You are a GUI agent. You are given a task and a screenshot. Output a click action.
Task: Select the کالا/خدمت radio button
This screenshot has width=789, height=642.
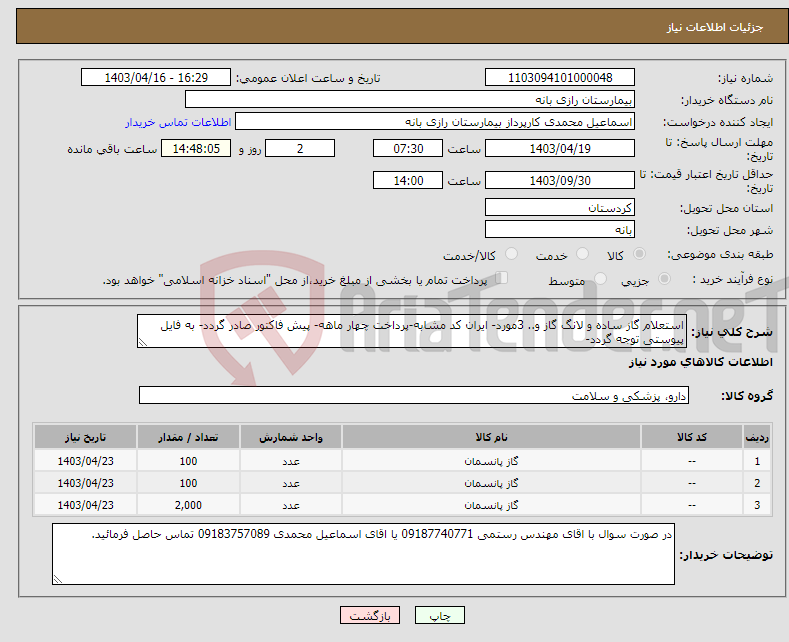(x=511, y=254)
